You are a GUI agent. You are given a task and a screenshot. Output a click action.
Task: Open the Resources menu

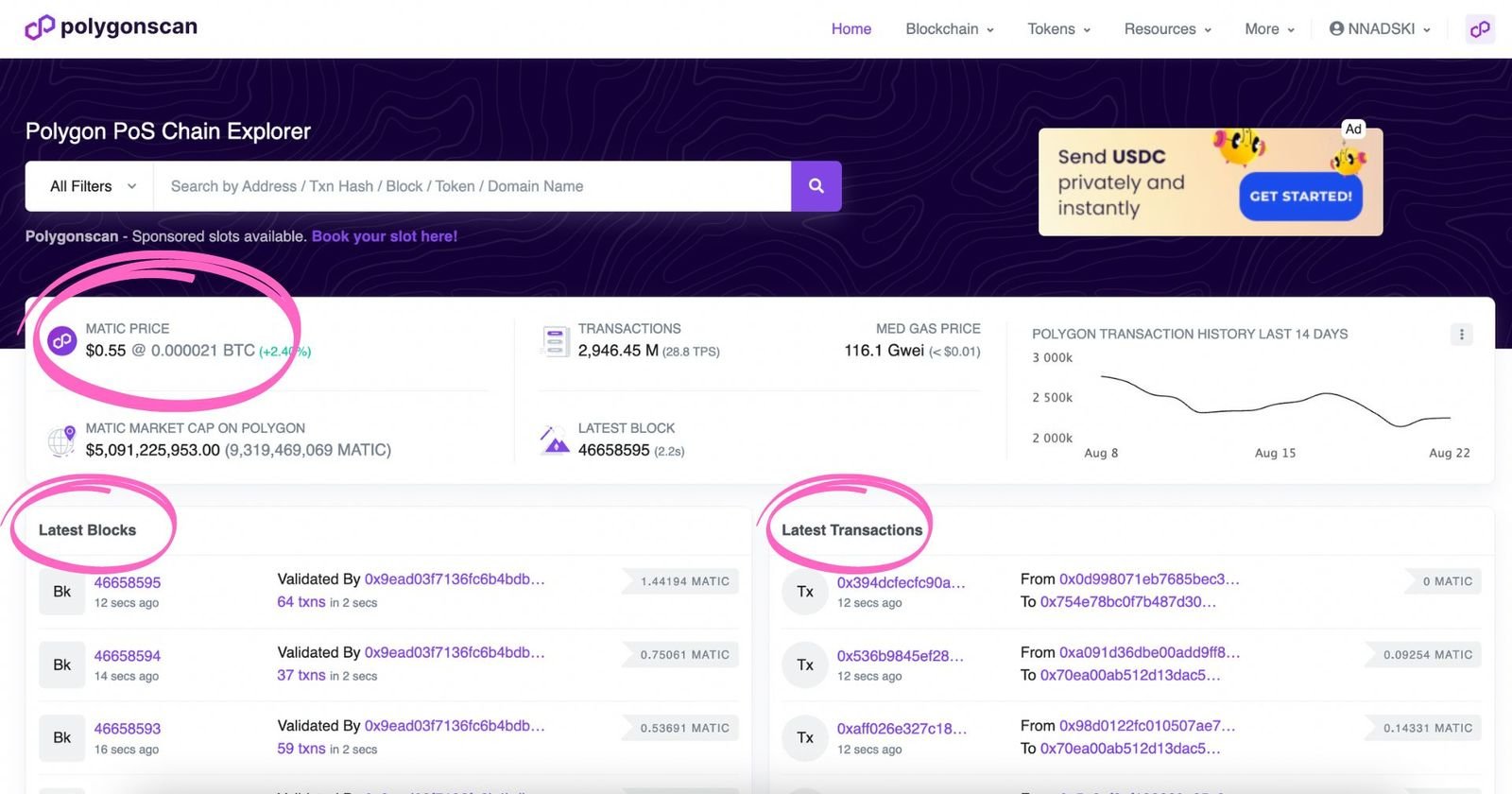coord(1167,29)
